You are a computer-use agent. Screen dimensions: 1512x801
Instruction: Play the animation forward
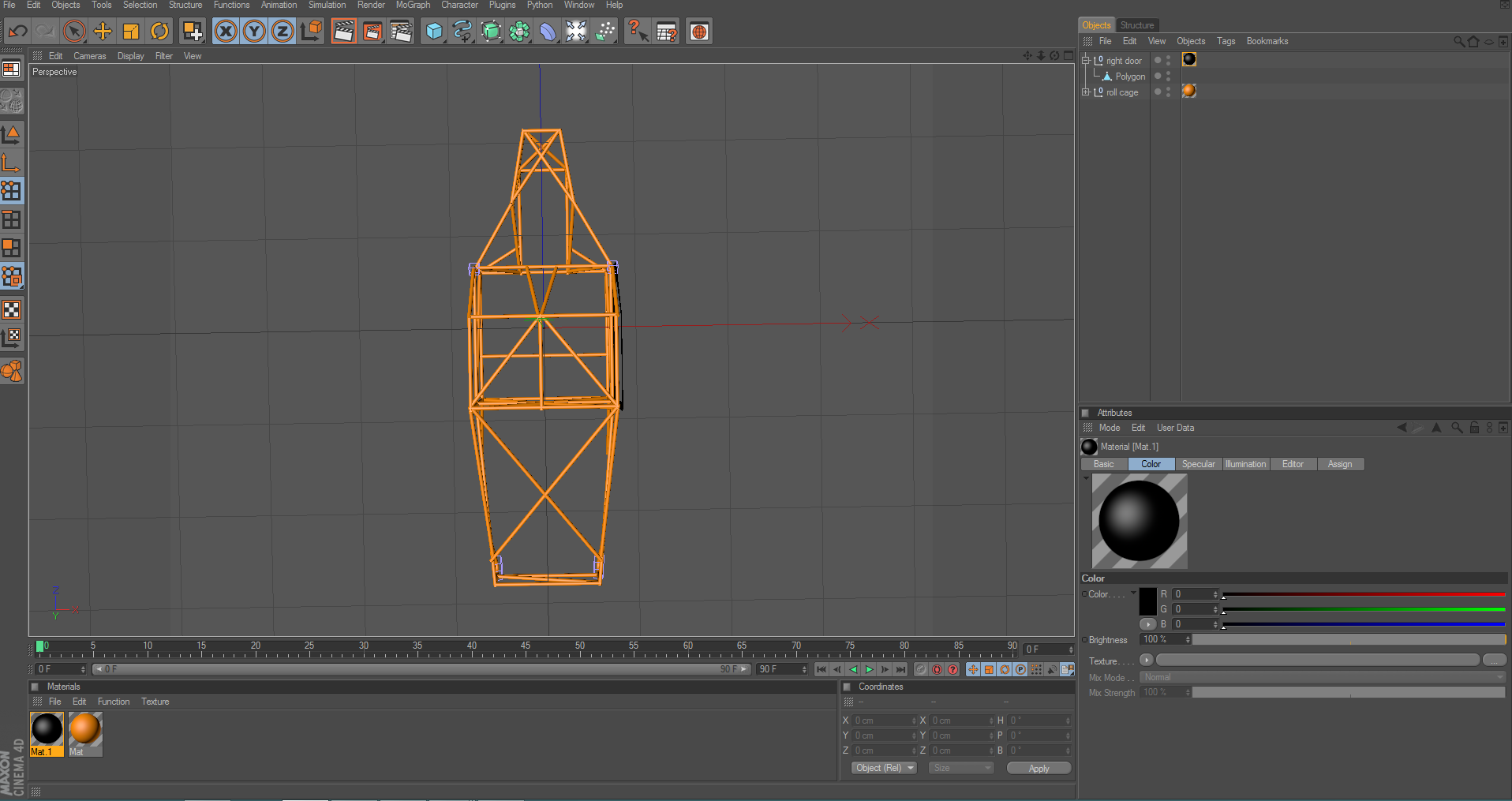click(869, 669)
